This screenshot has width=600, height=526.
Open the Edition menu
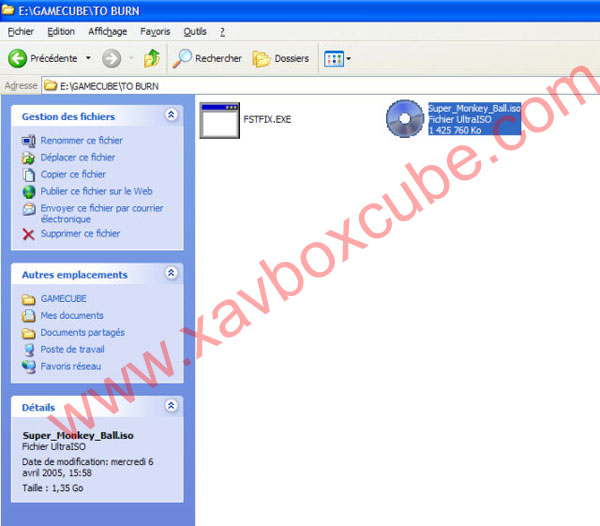(x=61, y=32)
